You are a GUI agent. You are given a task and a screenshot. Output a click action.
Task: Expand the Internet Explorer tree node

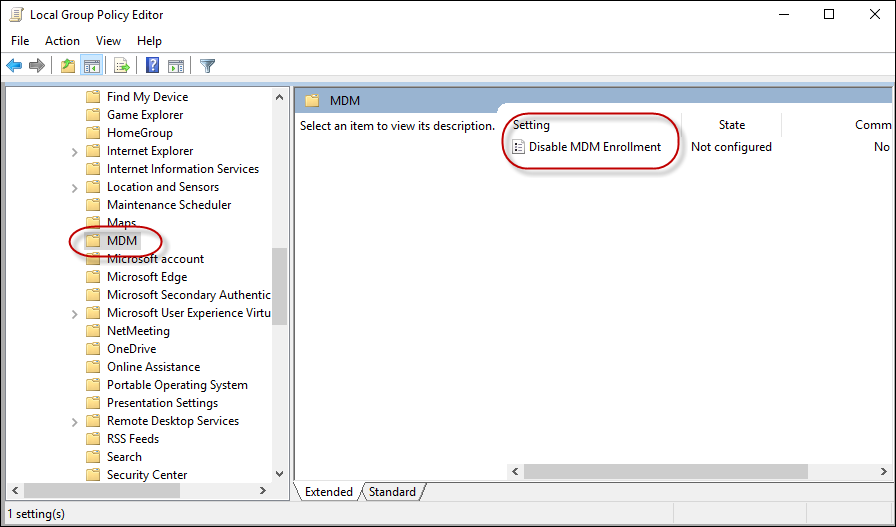75,152
